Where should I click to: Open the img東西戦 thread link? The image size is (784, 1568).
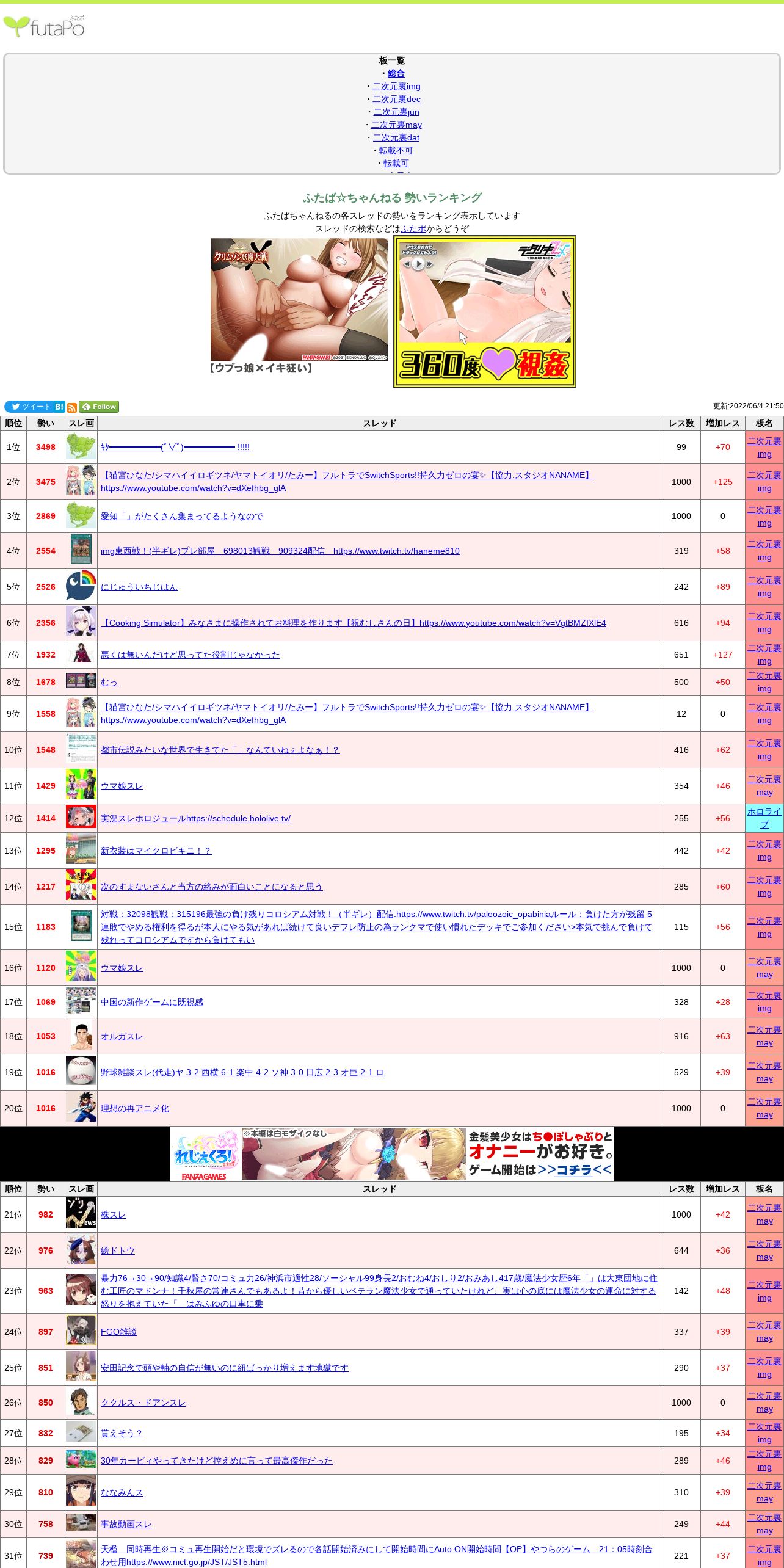point(280,551)
